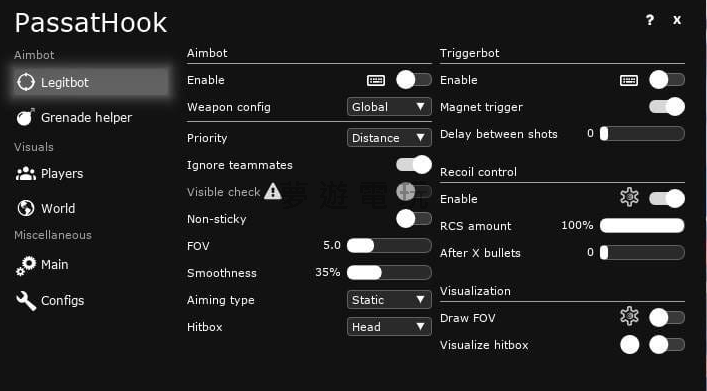Click the Smoothness slider bar

pyautogui.click(x=389, y=272)
